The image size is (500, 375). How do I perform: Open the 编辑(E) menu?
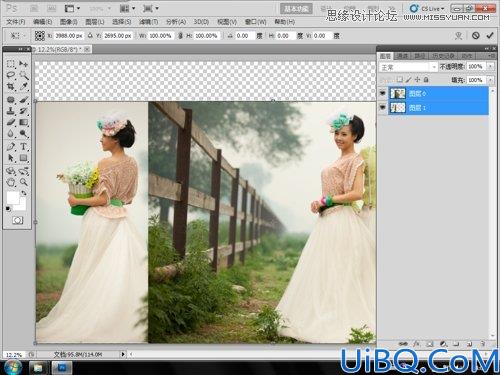pyautogui.click(x=43, y=22)
